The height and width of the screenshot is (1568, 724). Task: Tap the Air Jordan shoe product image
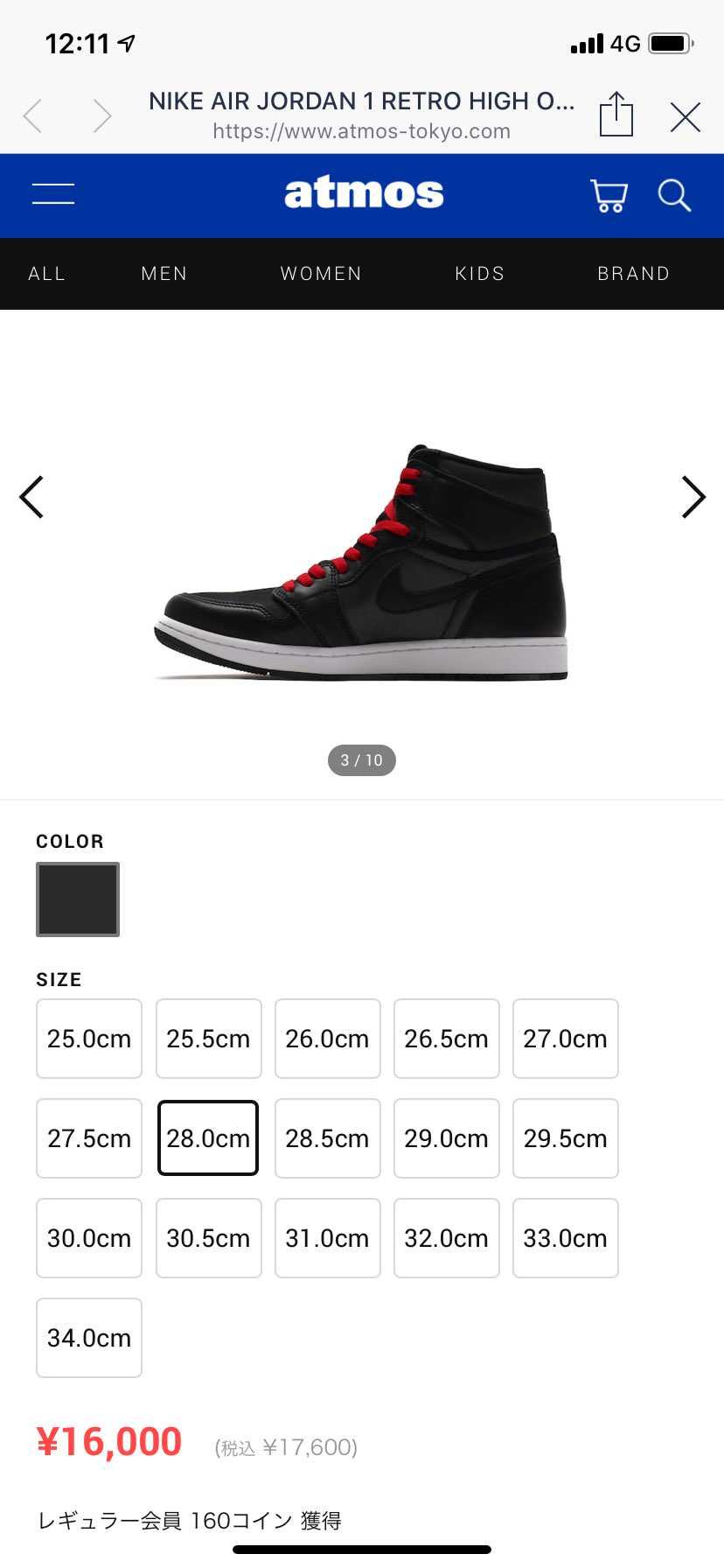362,562
